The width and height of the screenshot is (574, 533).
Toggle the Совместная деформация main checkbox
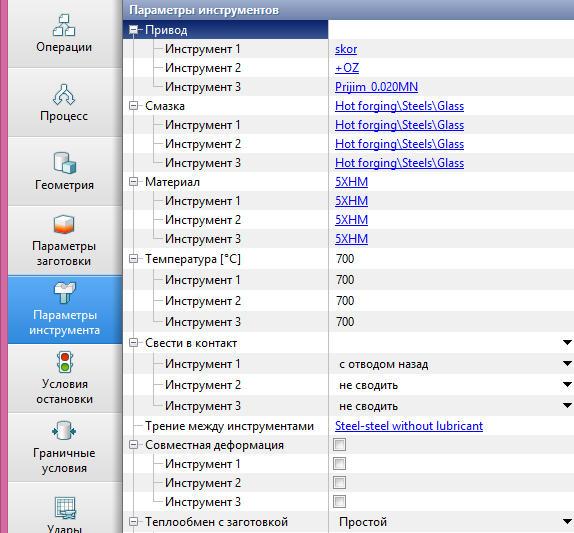339,444
